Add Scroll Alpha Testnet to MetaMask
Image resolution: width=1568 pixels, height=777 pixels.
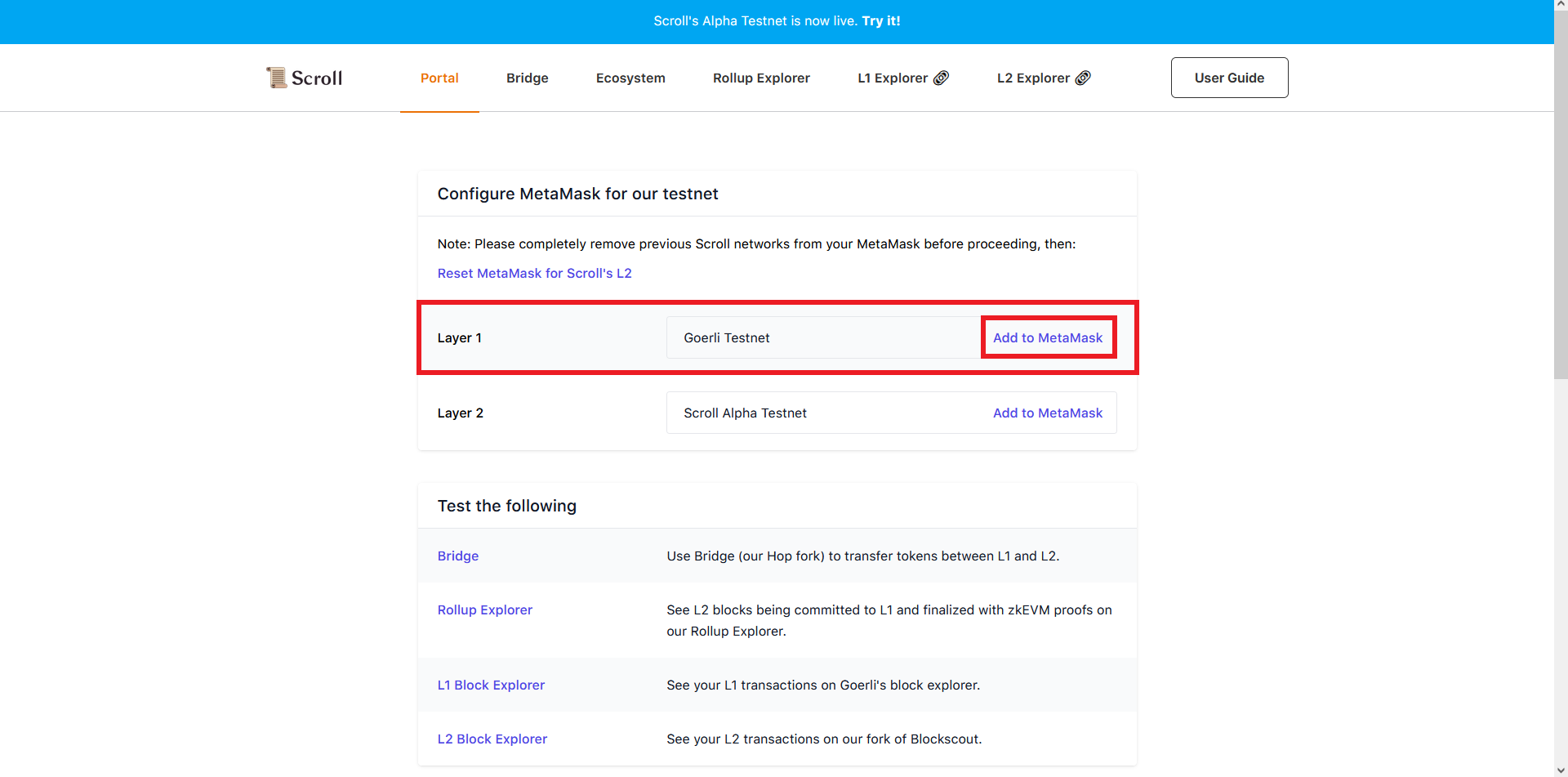1048,413
